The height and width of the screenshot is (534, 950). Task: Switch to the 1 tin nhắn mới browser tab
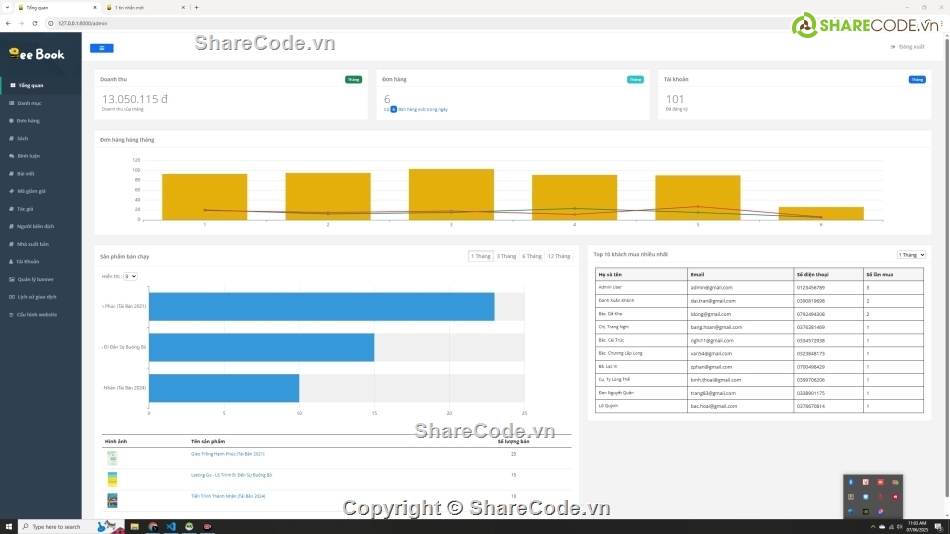(145, 7)
